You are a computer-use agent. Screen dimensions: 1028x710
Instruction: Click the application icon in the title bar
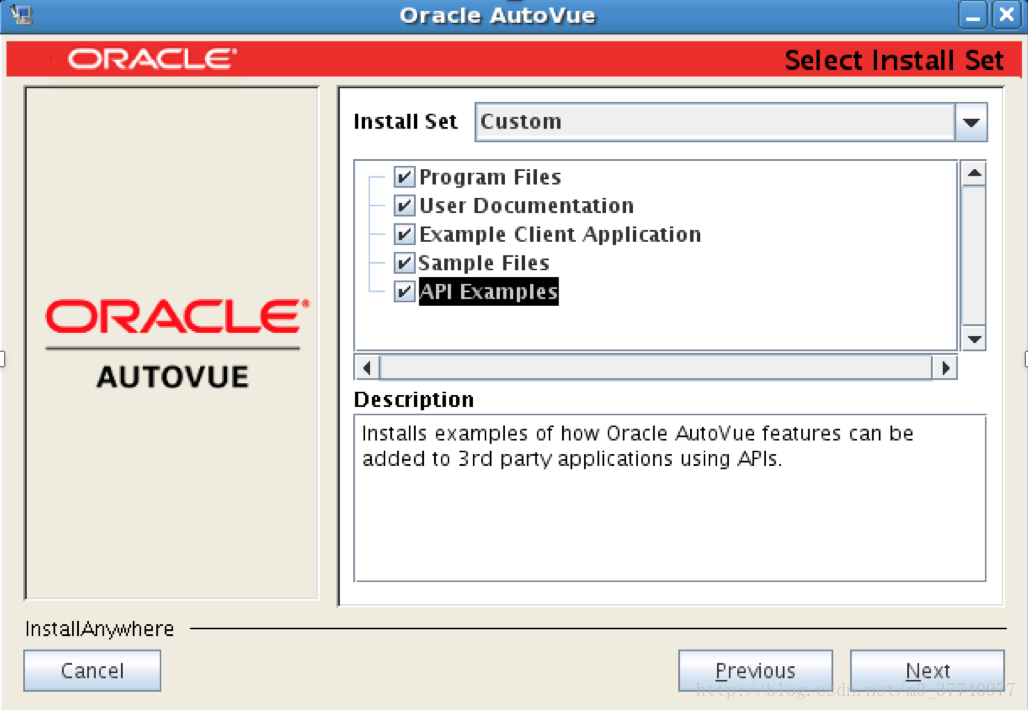point(20,15)
